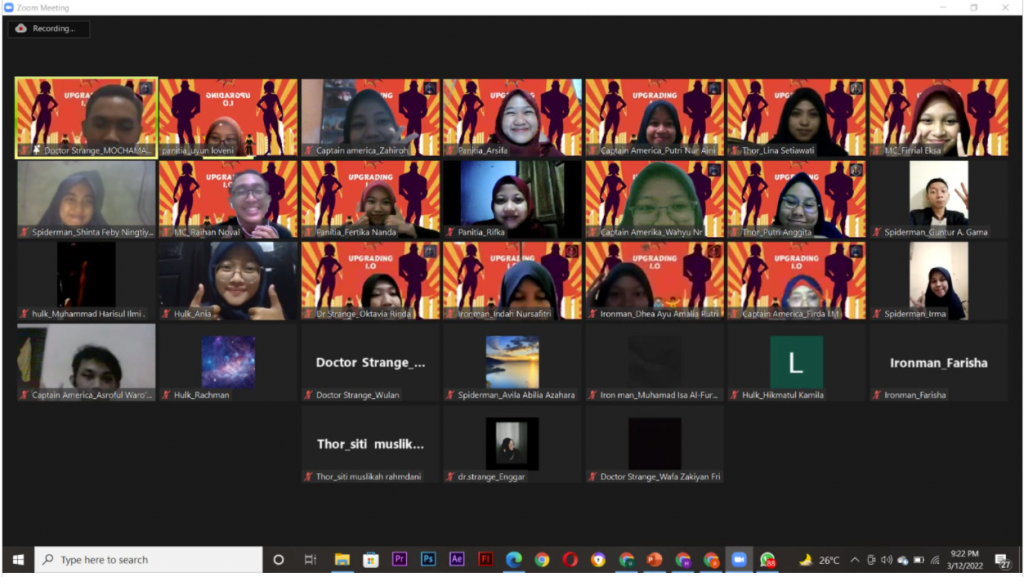Screen dimensions: 1024x577
Task: Click the Zoom app icon in taskbar
Action: [x=739, y=560]
